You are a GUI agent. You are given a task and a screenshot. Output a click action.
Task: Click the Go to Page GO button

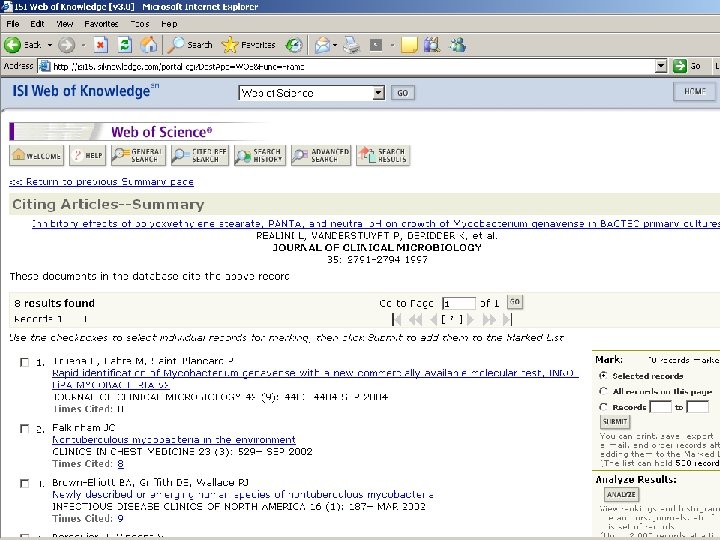click(x=515, y=302)
